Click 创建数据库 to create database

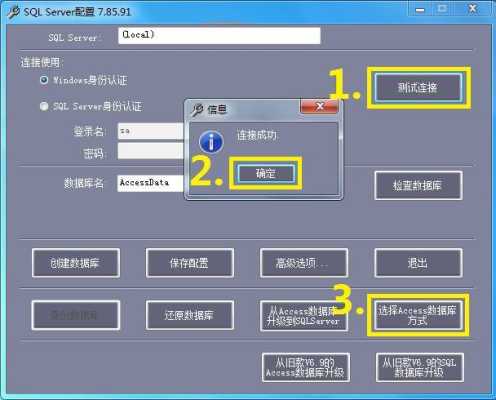76,263
